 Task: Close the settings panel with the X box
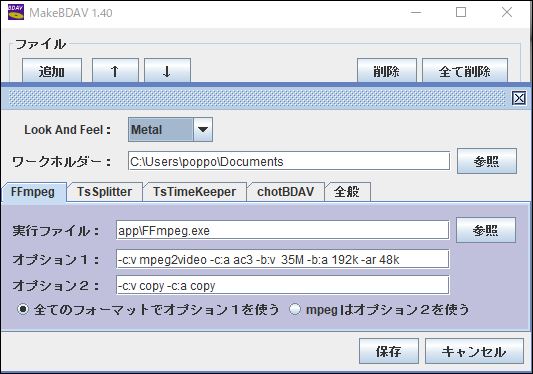[x=519, y=99]
